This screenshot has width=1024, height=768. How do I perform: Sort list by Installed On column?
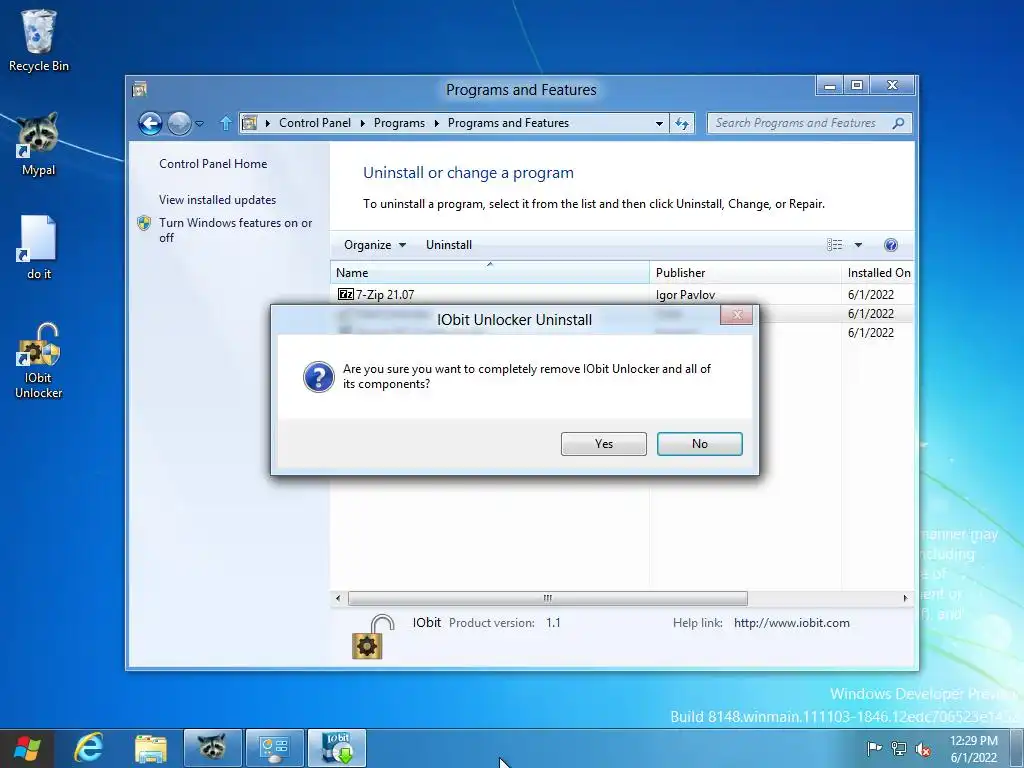(x=878, y=272)
